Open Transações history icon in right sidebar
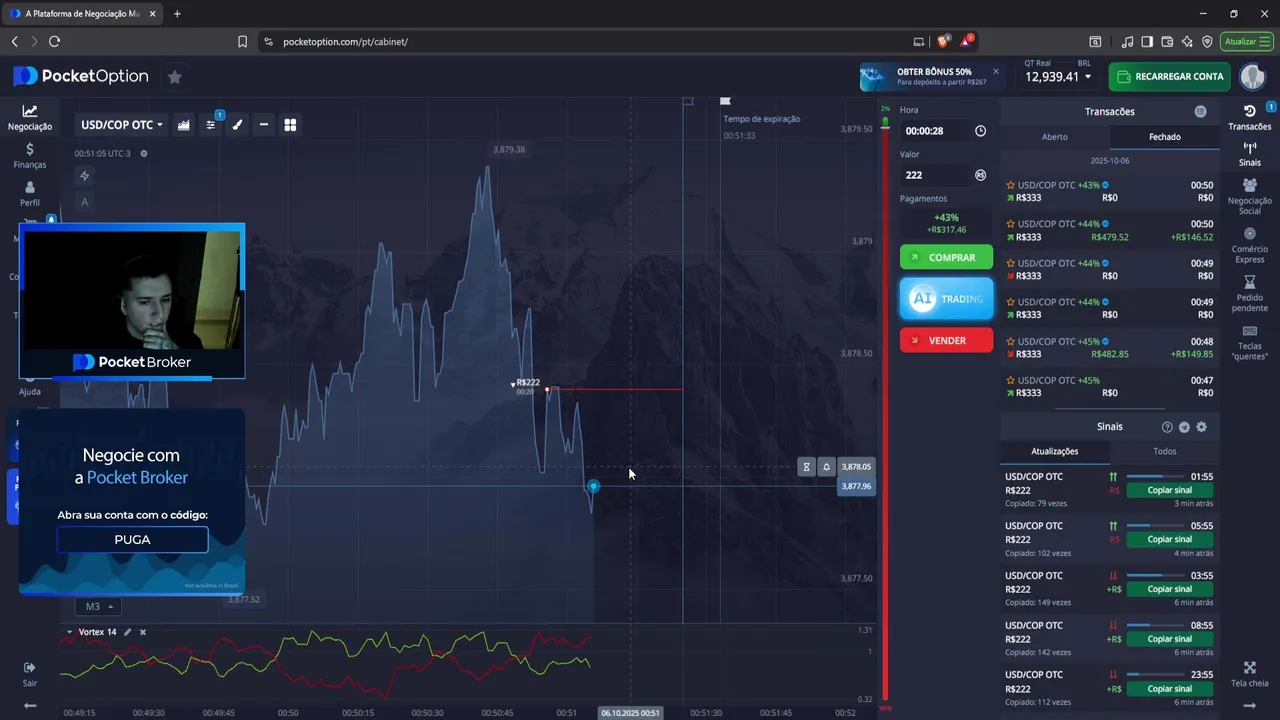This screenshot has height=720, width=1280. (1249, 117)
